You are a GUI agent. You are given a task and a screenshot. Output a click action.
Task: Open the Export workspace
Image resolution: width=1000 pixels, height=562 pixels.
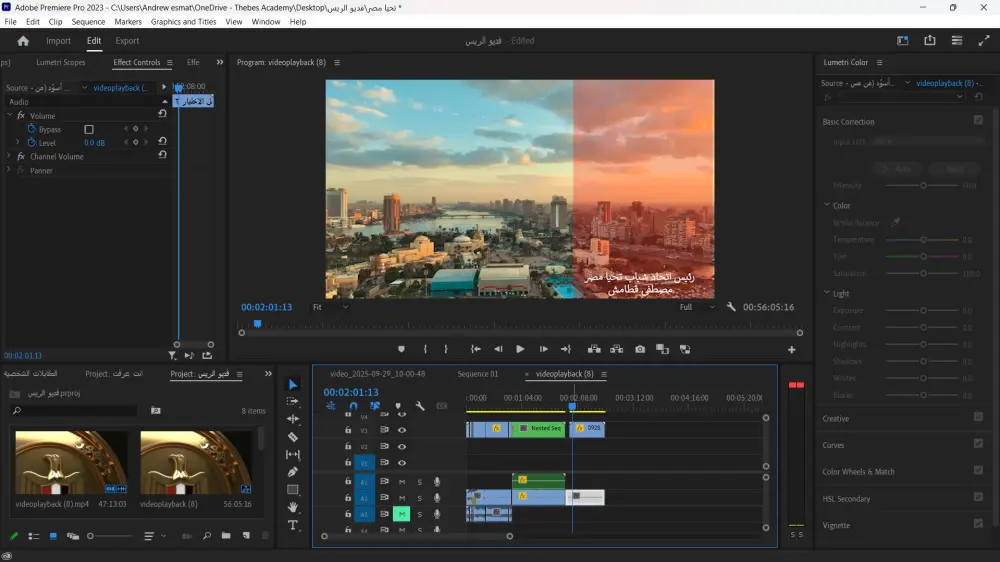(x=127, y=41)
